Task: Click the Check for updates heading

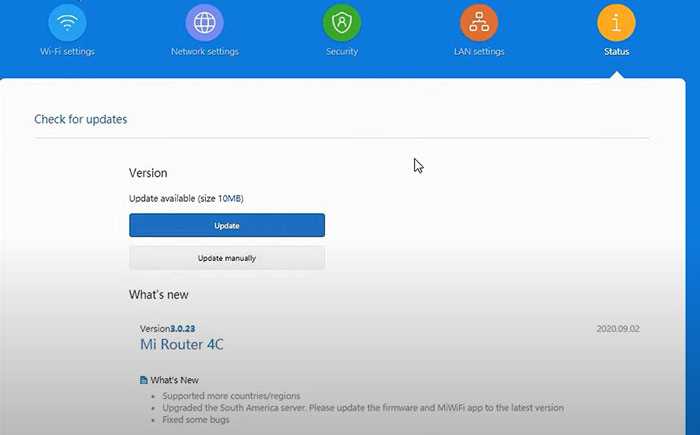Action: tap(81, 119)
